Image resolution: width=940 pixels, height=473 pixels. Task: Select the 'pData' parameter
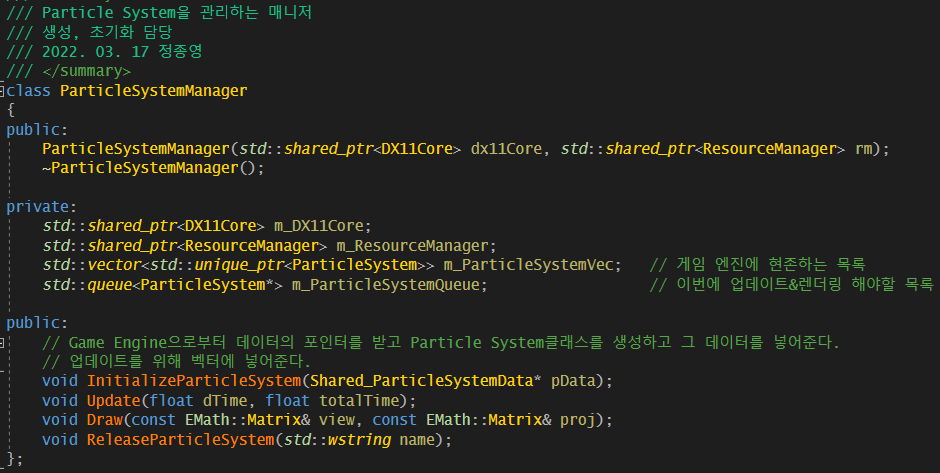tap(573, 381)
